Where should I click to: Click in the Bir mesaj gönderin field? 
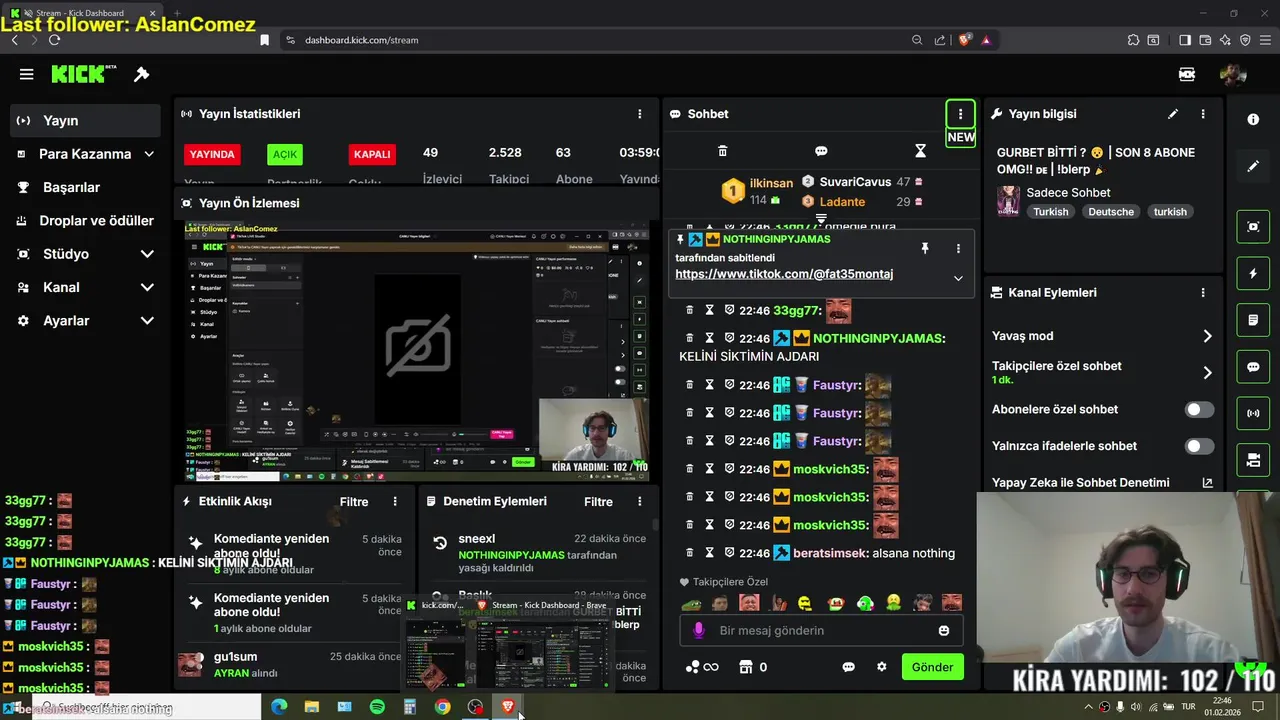pos(820,631)
